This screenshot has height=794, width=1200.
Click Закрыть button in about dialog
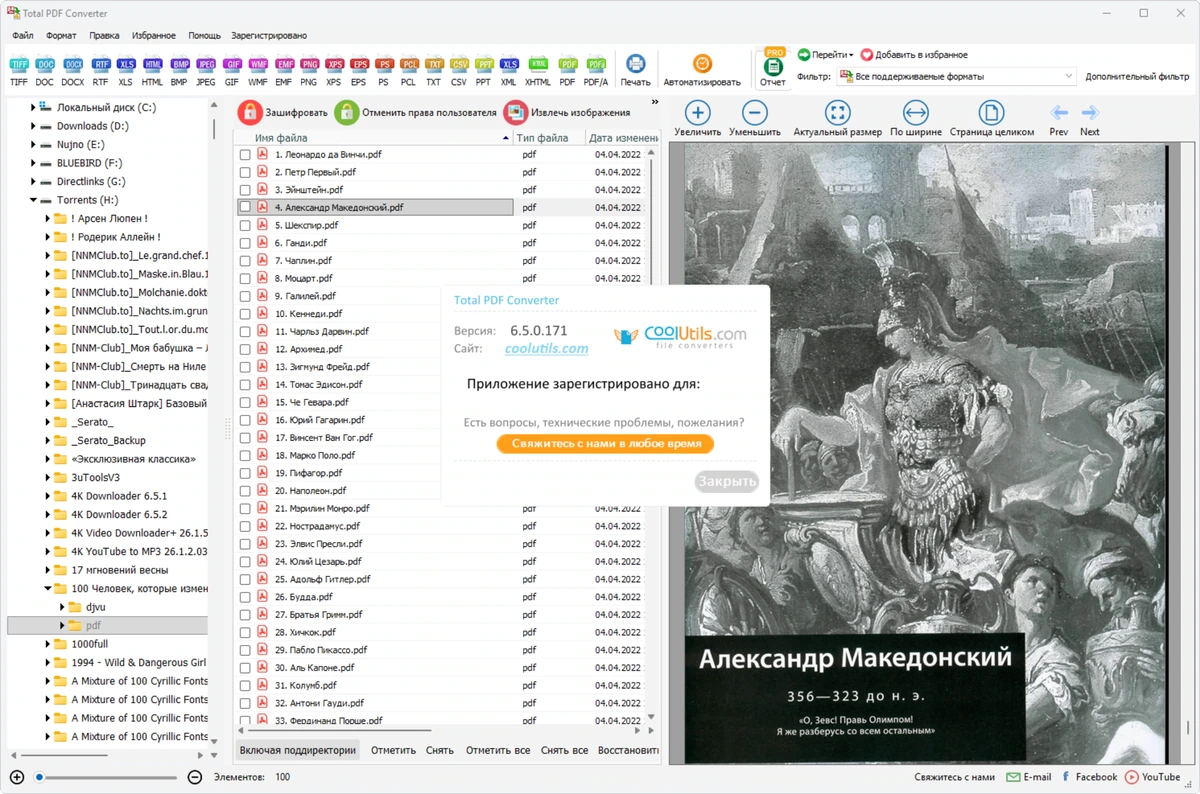727,481
